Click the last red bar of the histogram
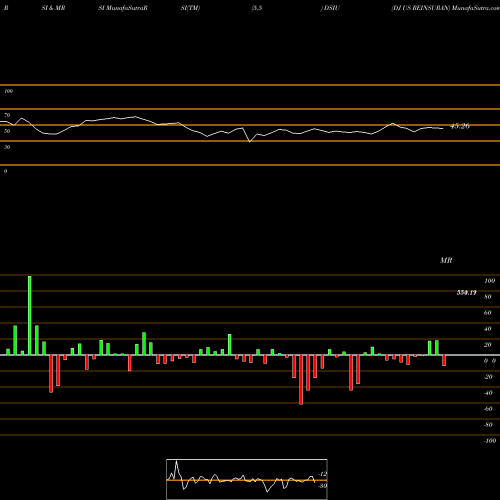 (444, 360)
